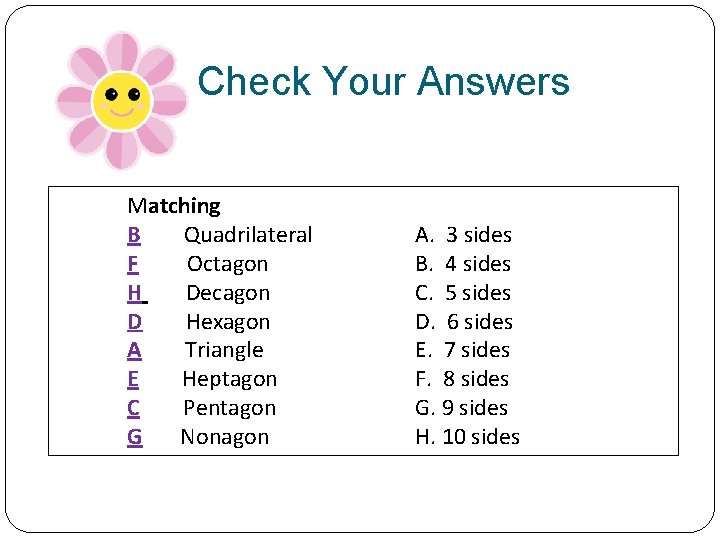Image resolution: width=720 pixels, height=540 pixels.
Task: Click underlined answer letter beside Octagon
Action: tap(133, 264)
